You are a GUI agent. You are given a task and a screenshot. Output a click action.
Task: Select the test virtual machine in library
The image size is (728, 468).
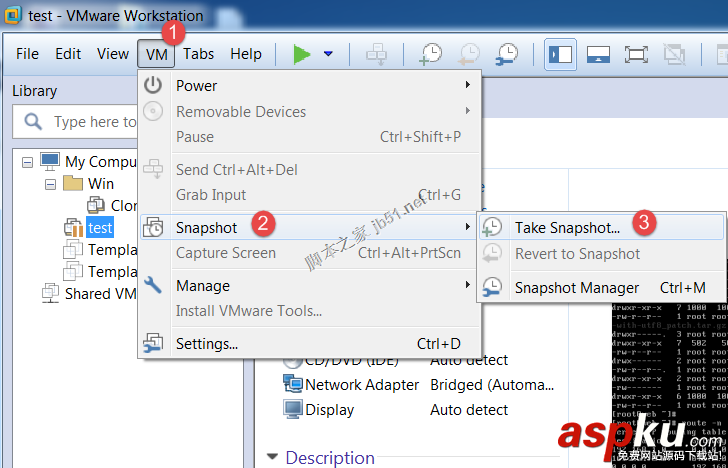(99, 228)
